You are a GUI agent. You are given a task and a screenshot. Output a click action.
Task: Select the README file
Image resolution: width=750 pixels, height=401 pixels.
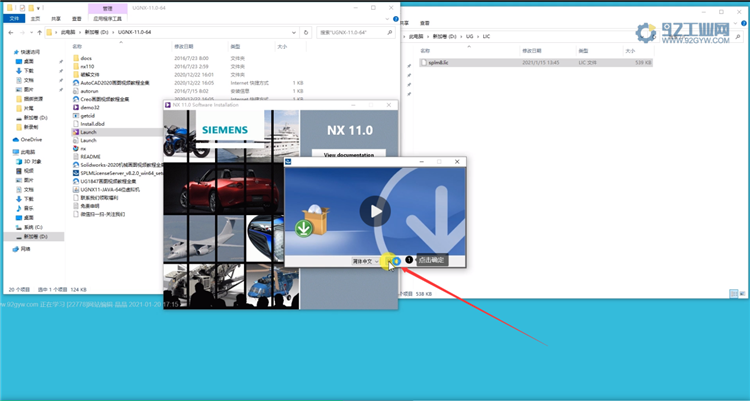tap(90, 156)
